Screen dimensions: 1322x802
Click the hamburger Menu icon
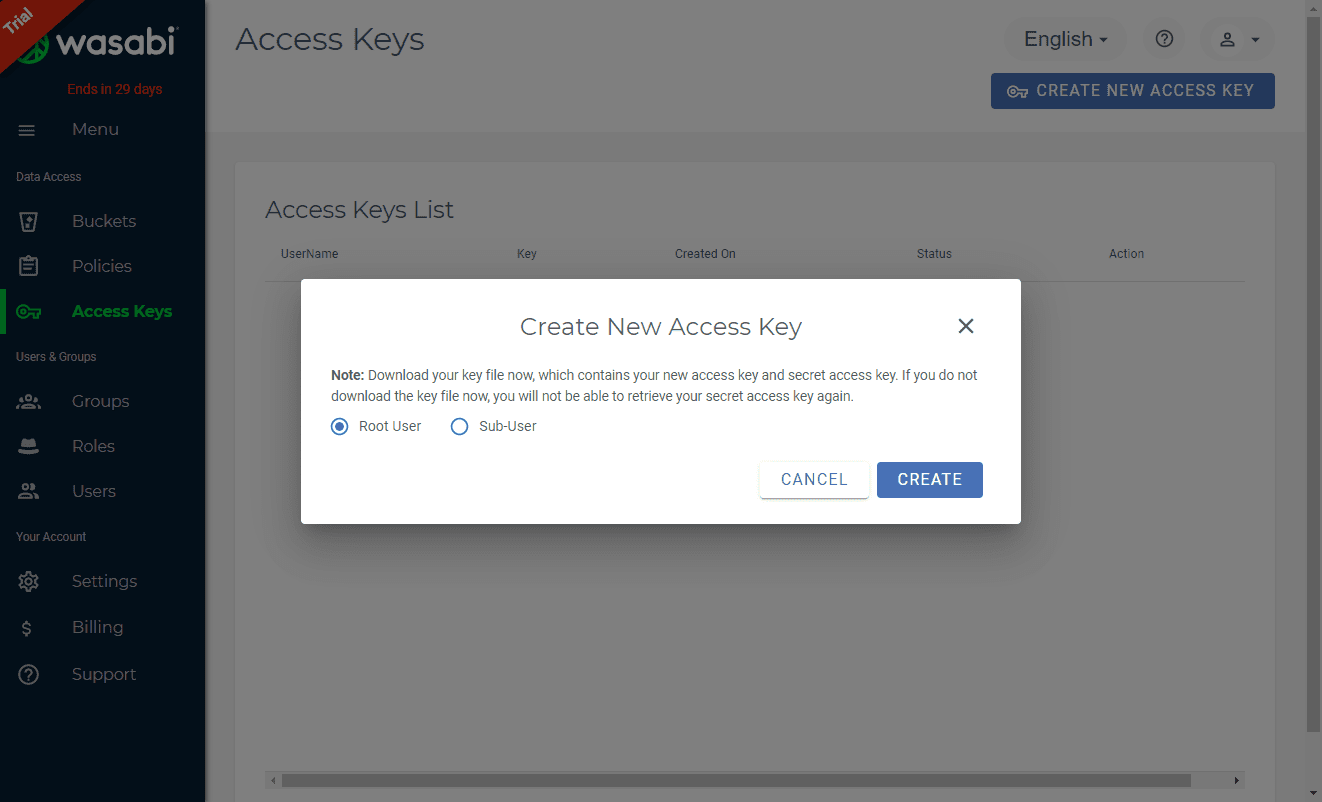(x=27, y=130)
